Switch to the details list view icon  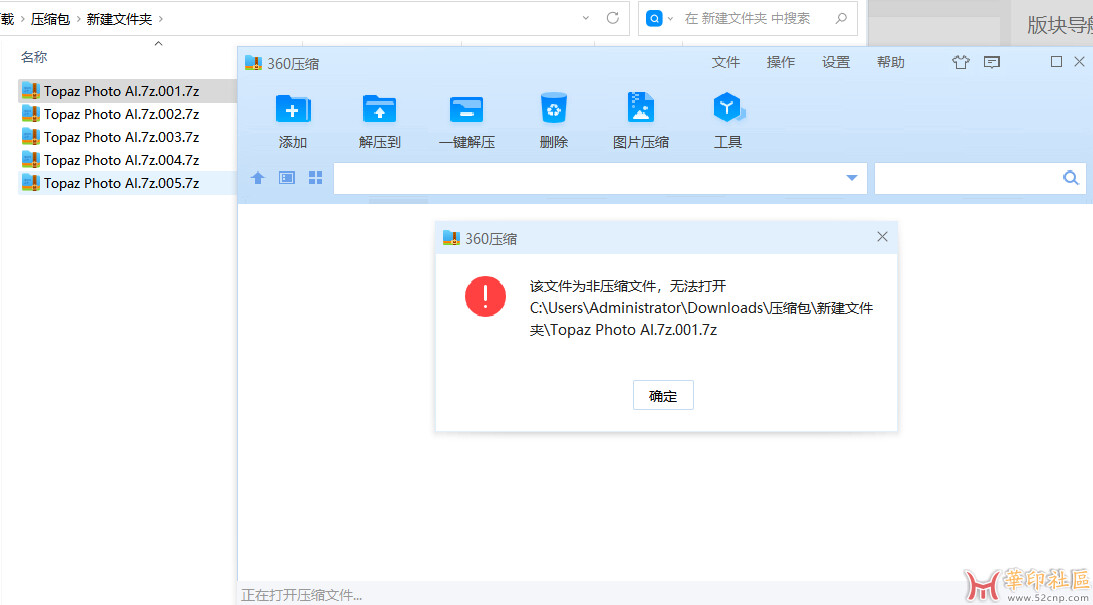coord(287,178)
